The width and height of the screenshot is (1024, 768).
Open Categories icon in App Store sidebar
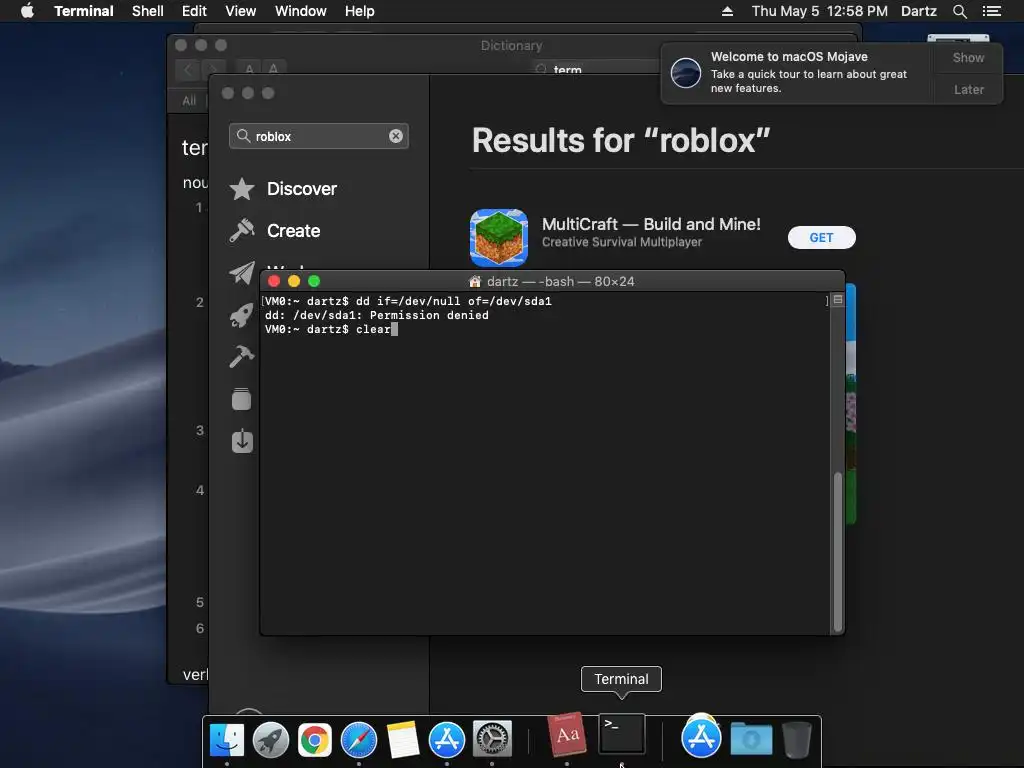point(242,399)
